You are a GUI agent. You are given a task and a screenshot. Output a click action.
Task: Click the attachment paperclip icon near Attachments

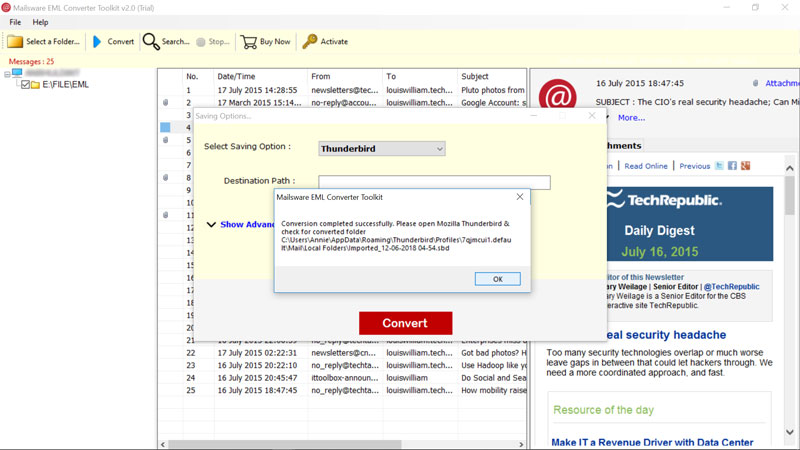point(756,83)
